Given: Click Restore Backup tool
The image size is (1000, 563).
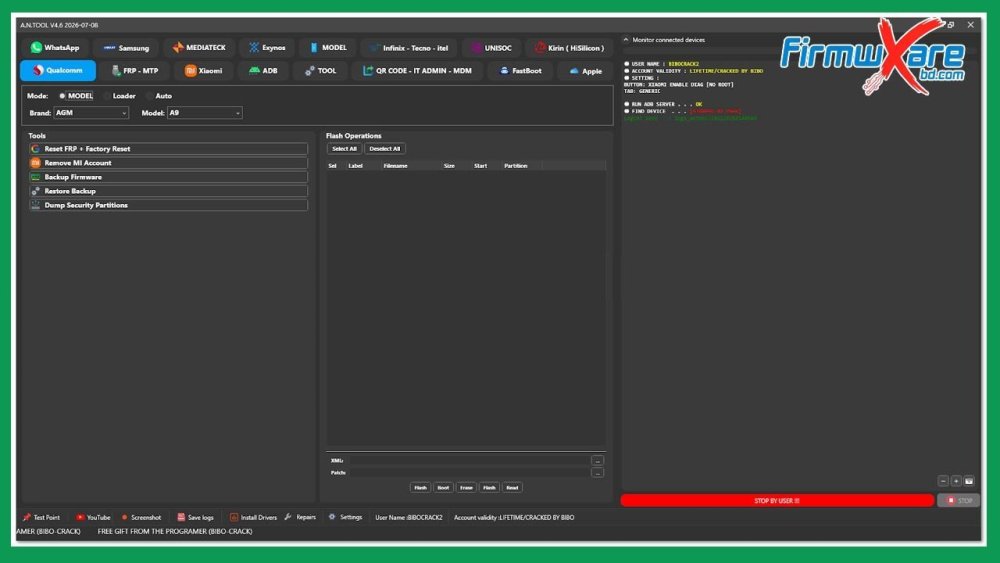Looking at the screenshot, I should coord(168,191).
